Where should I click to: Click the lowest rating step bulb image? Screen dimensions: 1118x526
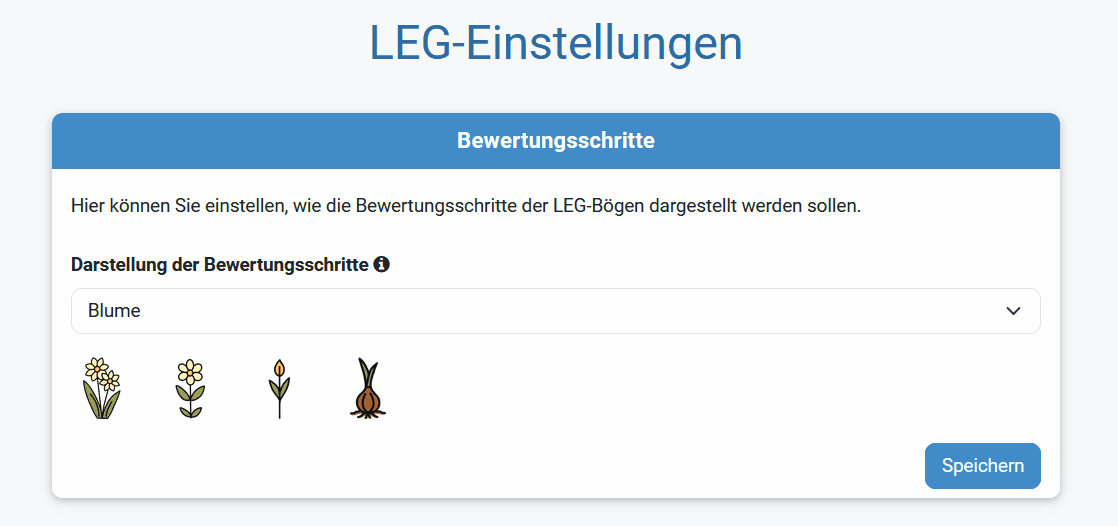368,388
